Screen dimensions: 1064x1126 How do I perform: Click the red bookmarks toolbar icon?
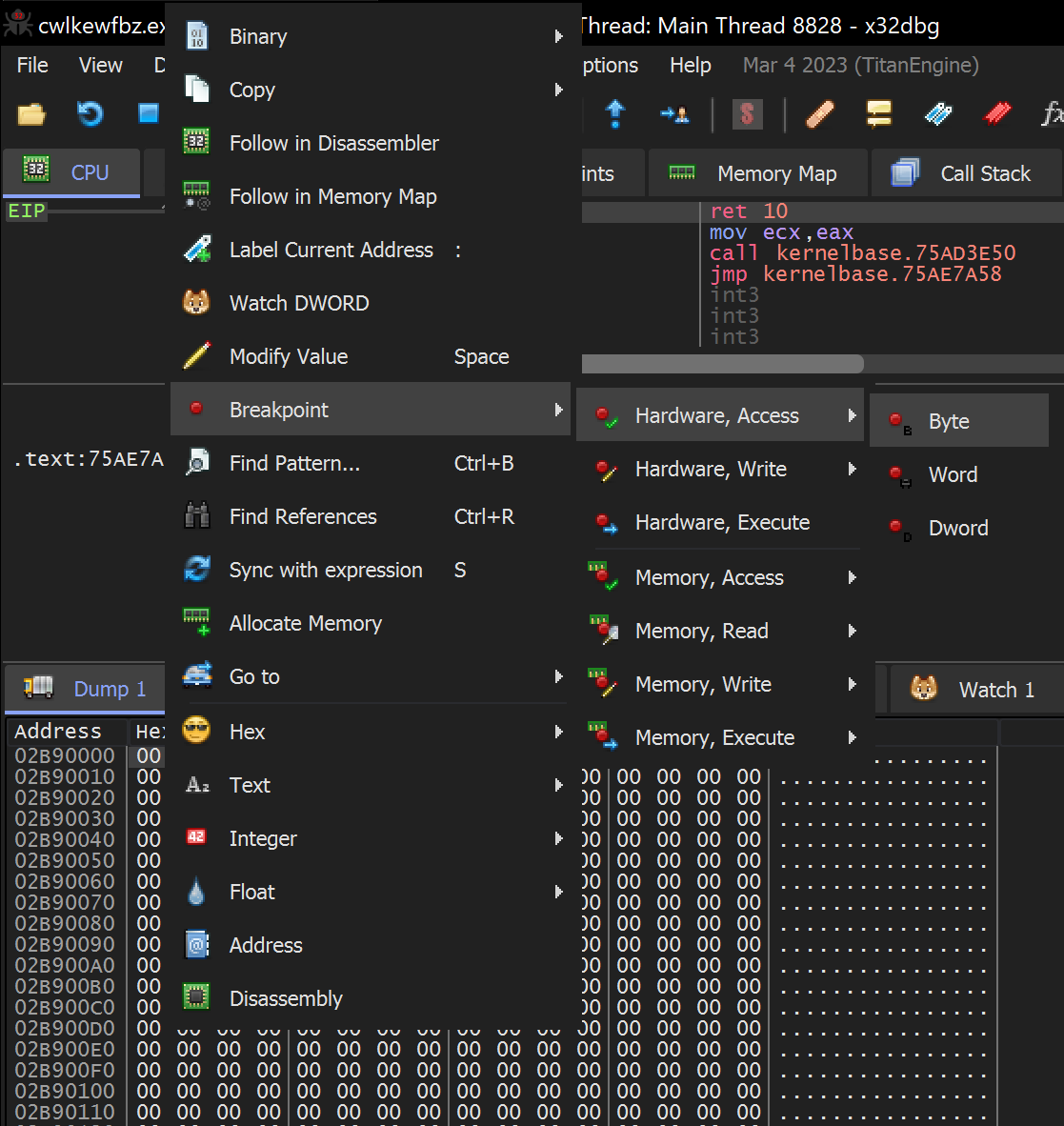tap(997, 112)
